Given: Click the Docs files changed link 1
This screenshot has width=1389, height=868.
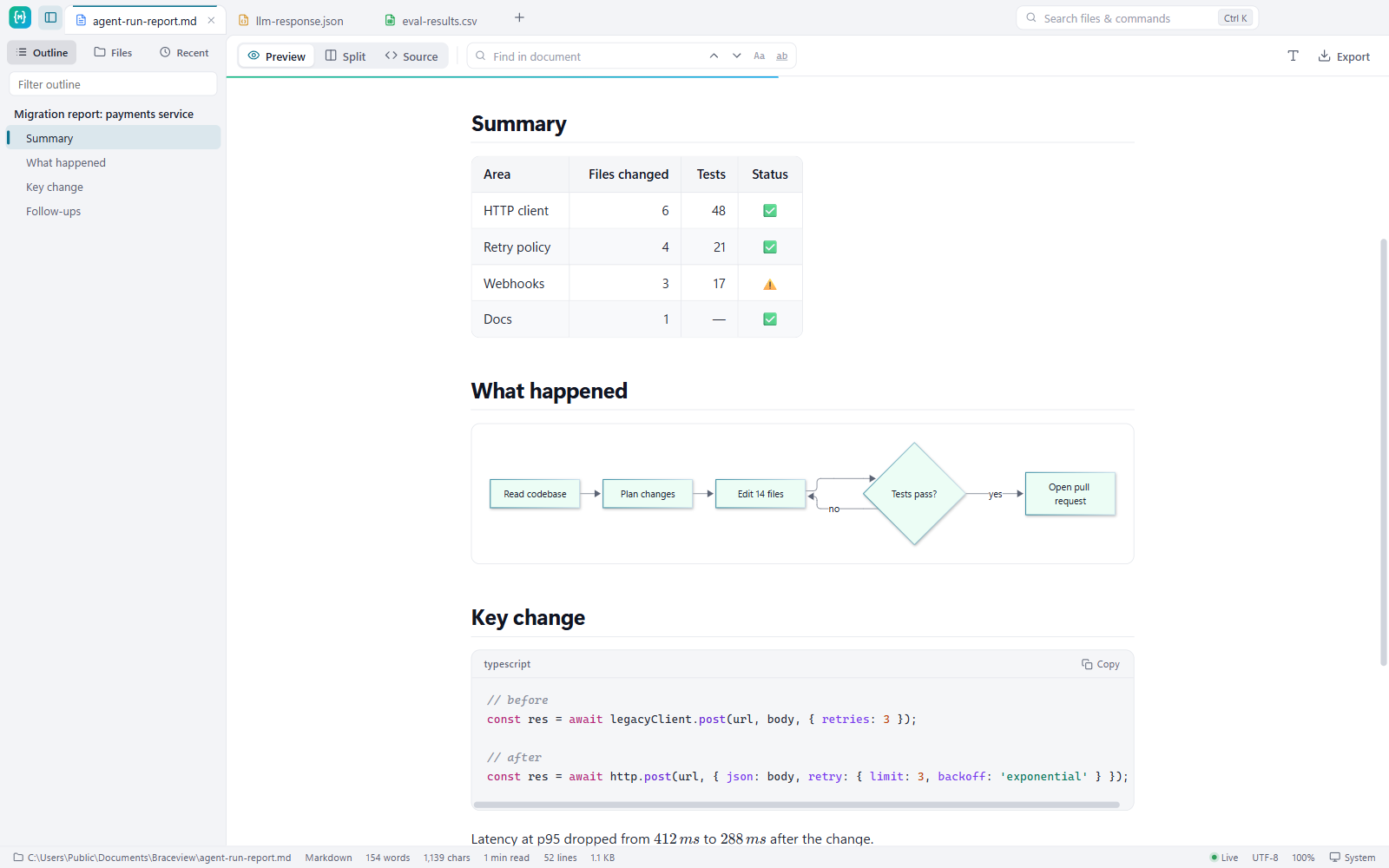Looking at the screenshot, I should [666, 319].
